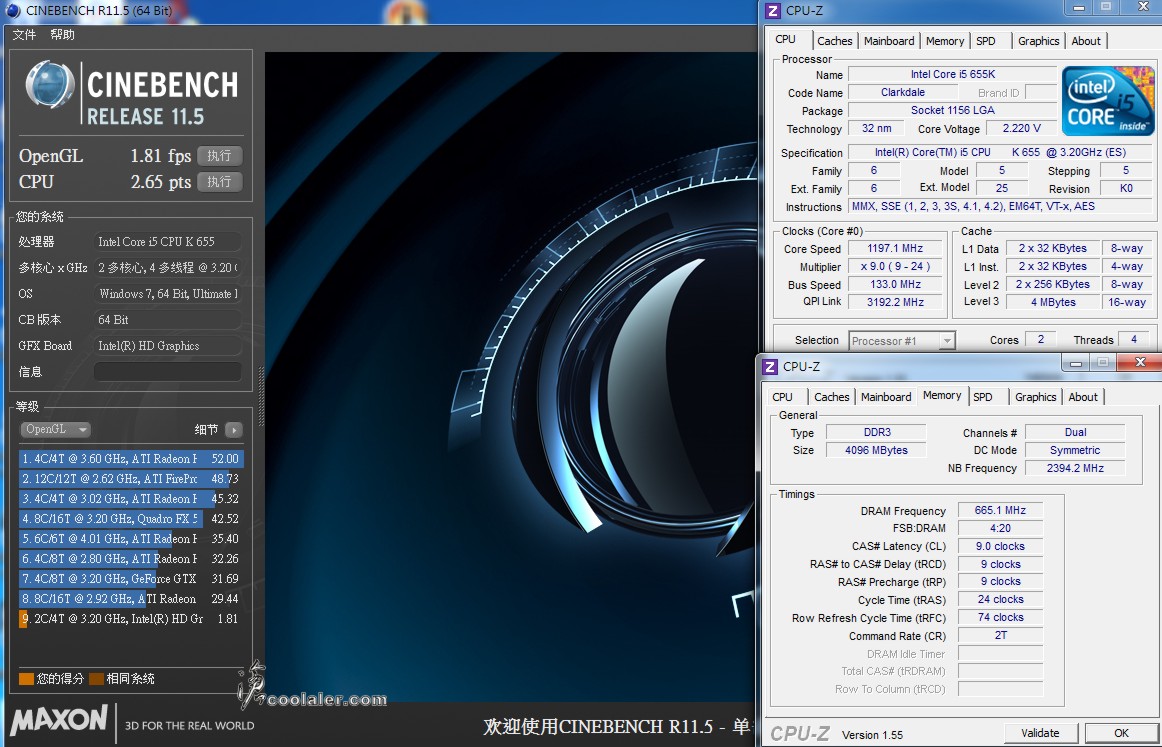The image size is (1162, 747).
Task: Click the Core Speed value 1197.1 MHz
Action: [895, 249]
